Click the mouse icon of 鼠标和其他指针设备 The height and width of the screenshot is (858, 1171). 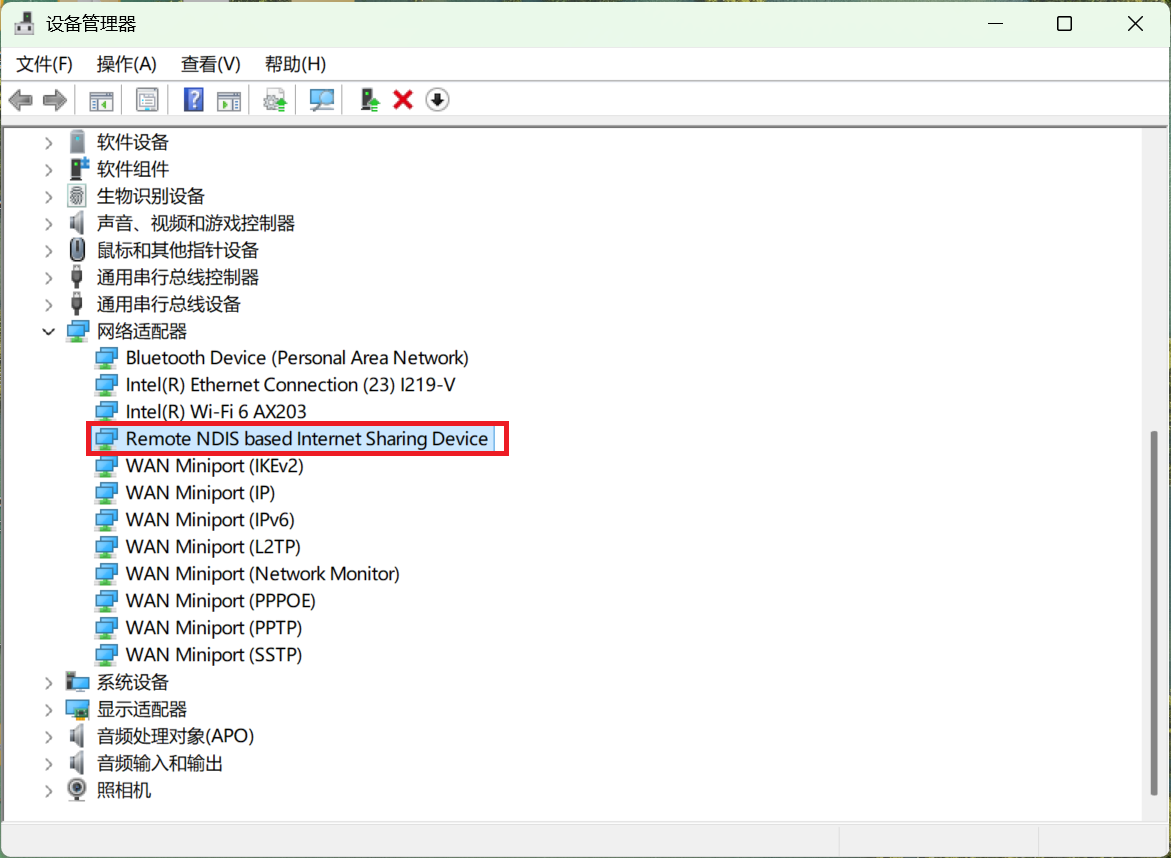77,250
